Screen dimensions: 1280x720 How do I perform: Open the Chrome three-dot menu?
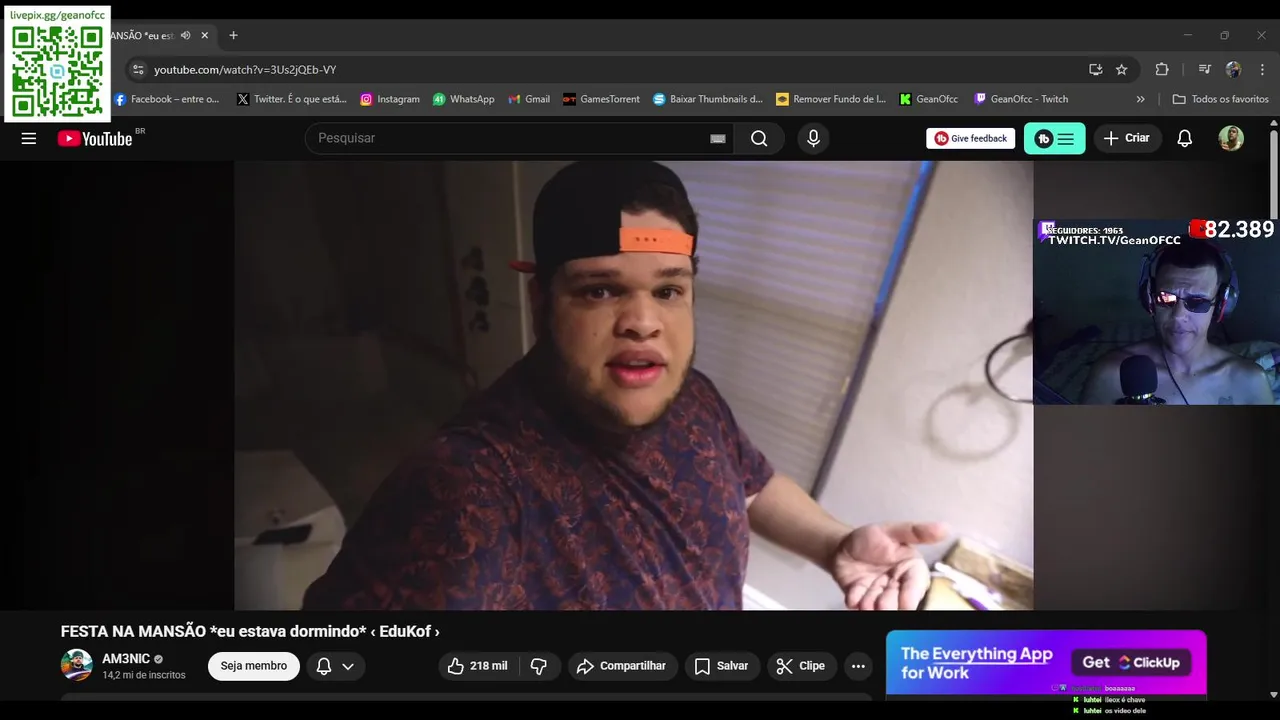pos(1262,69)
